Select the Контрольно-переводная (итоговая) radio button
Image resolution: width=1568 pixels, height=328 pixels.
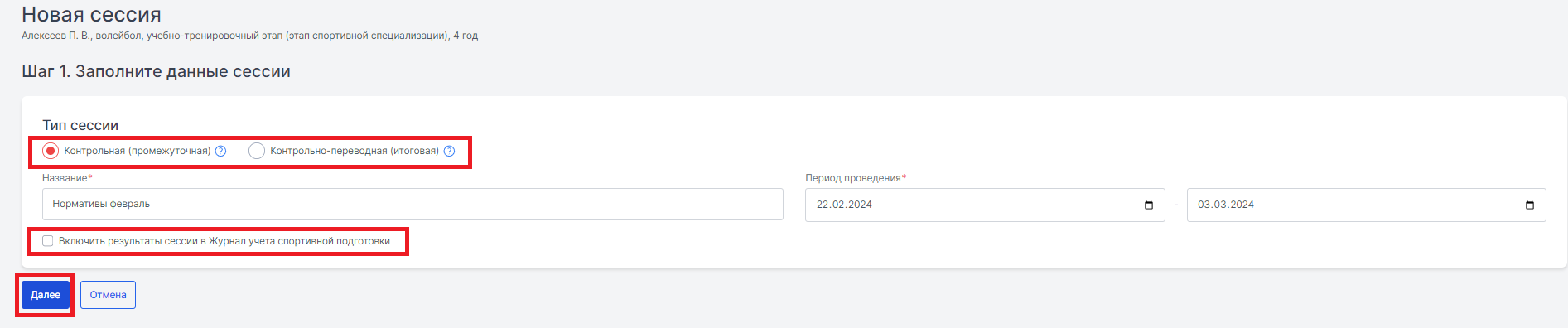coord(257,151)
